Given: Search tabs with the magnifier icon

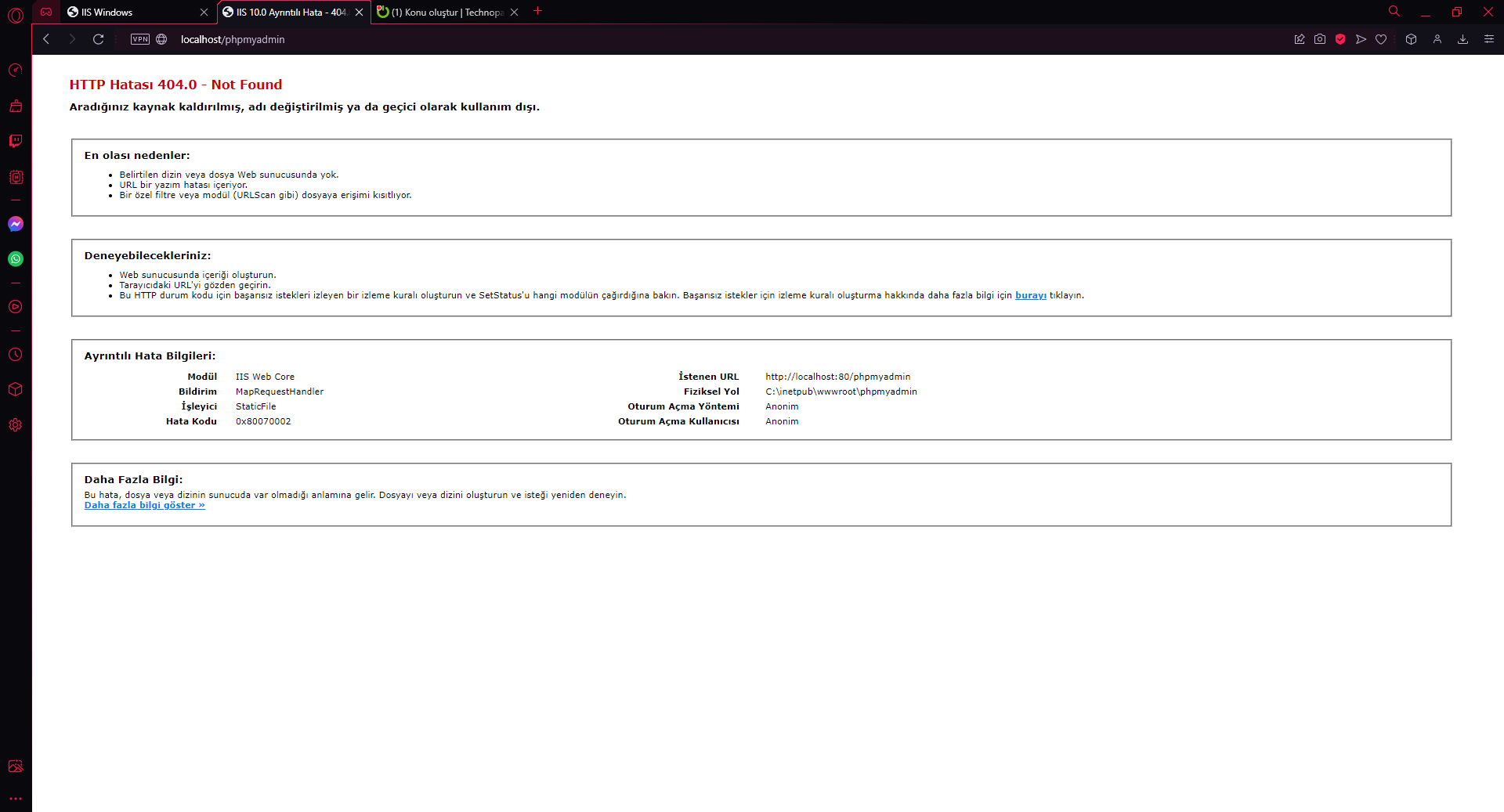Looking at the screenshot, I should pyautogui.click(x=1394, y=12).
